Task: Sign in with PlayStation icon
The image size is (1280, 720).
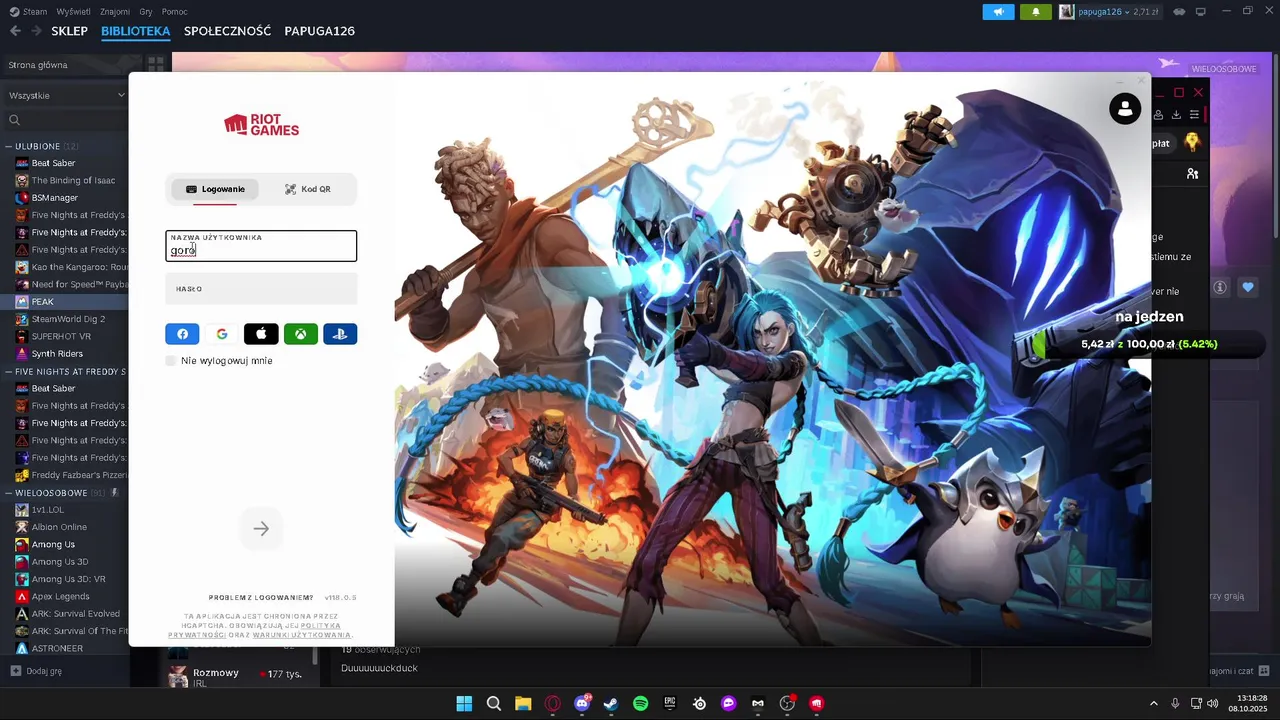Action: point(340,334)
